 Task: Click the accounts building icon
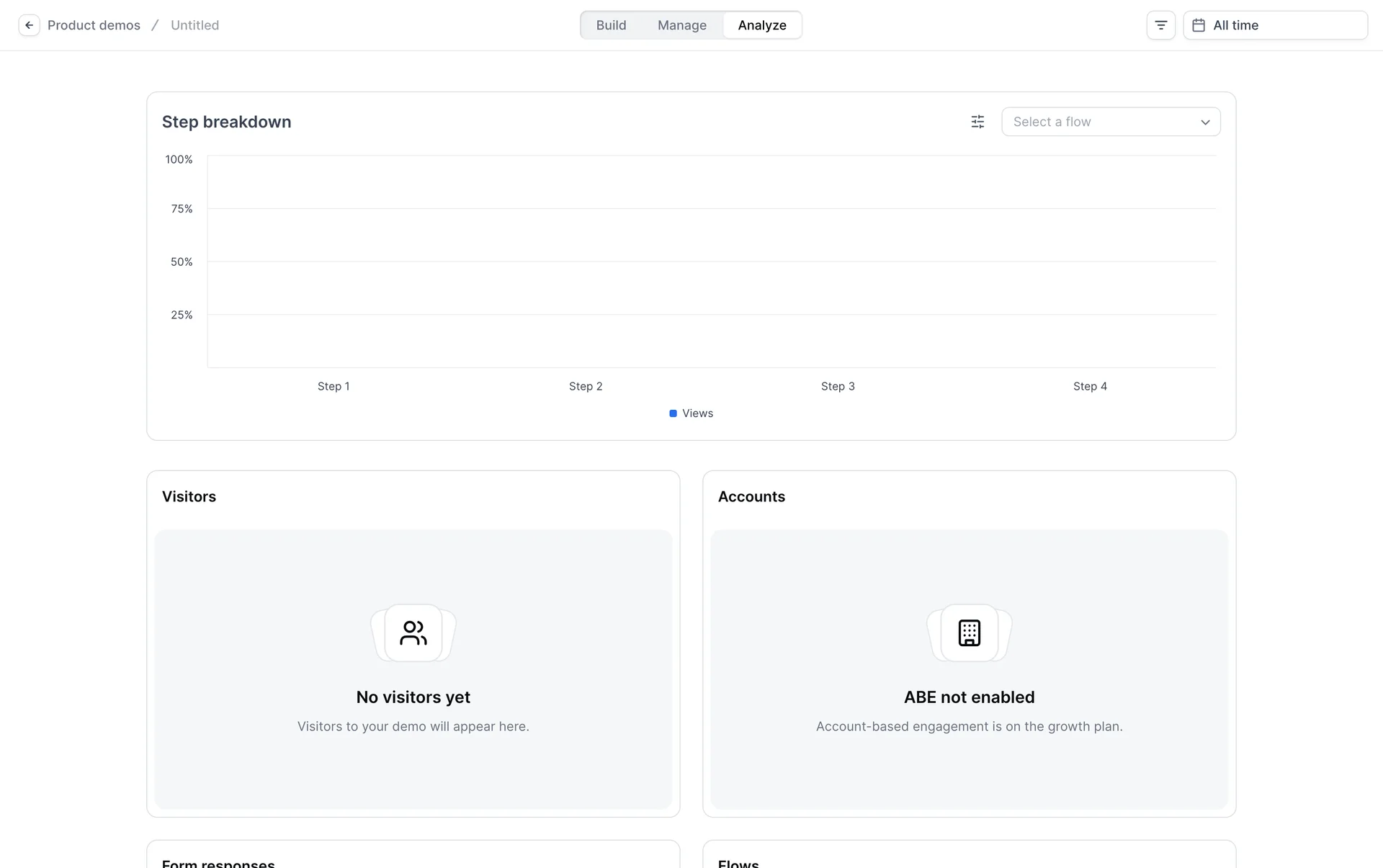969,633
